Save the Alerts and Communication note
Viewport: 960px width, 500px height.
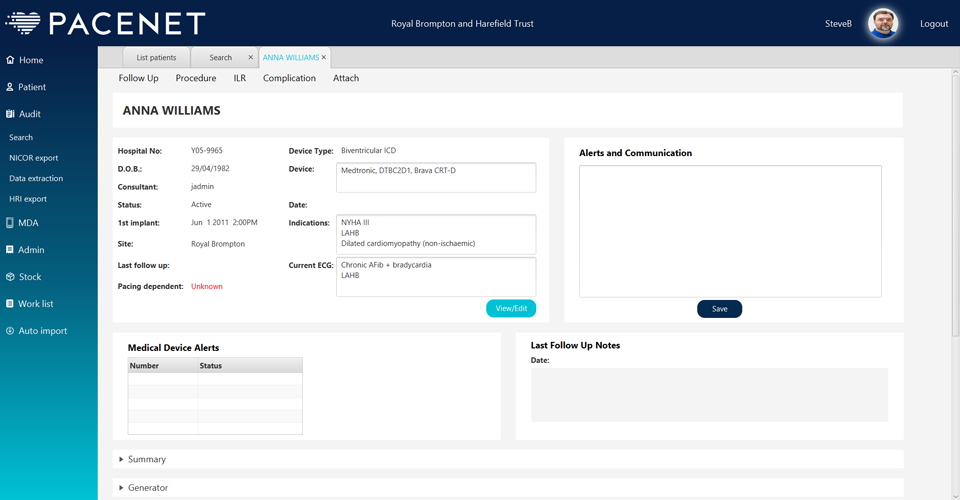(x=719, y=309)
